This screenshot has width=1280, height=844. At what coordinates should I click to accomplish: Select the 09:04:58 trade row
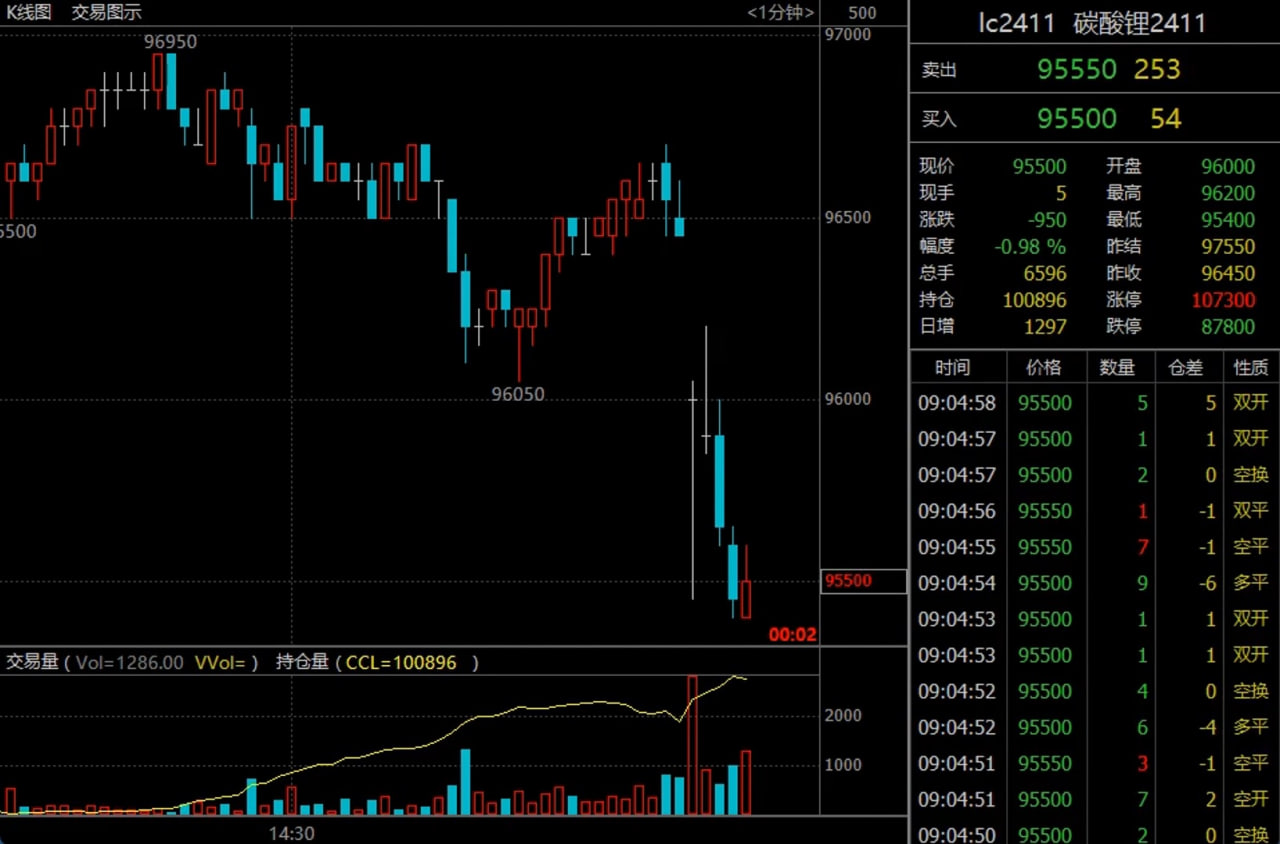click(1093, 403)
